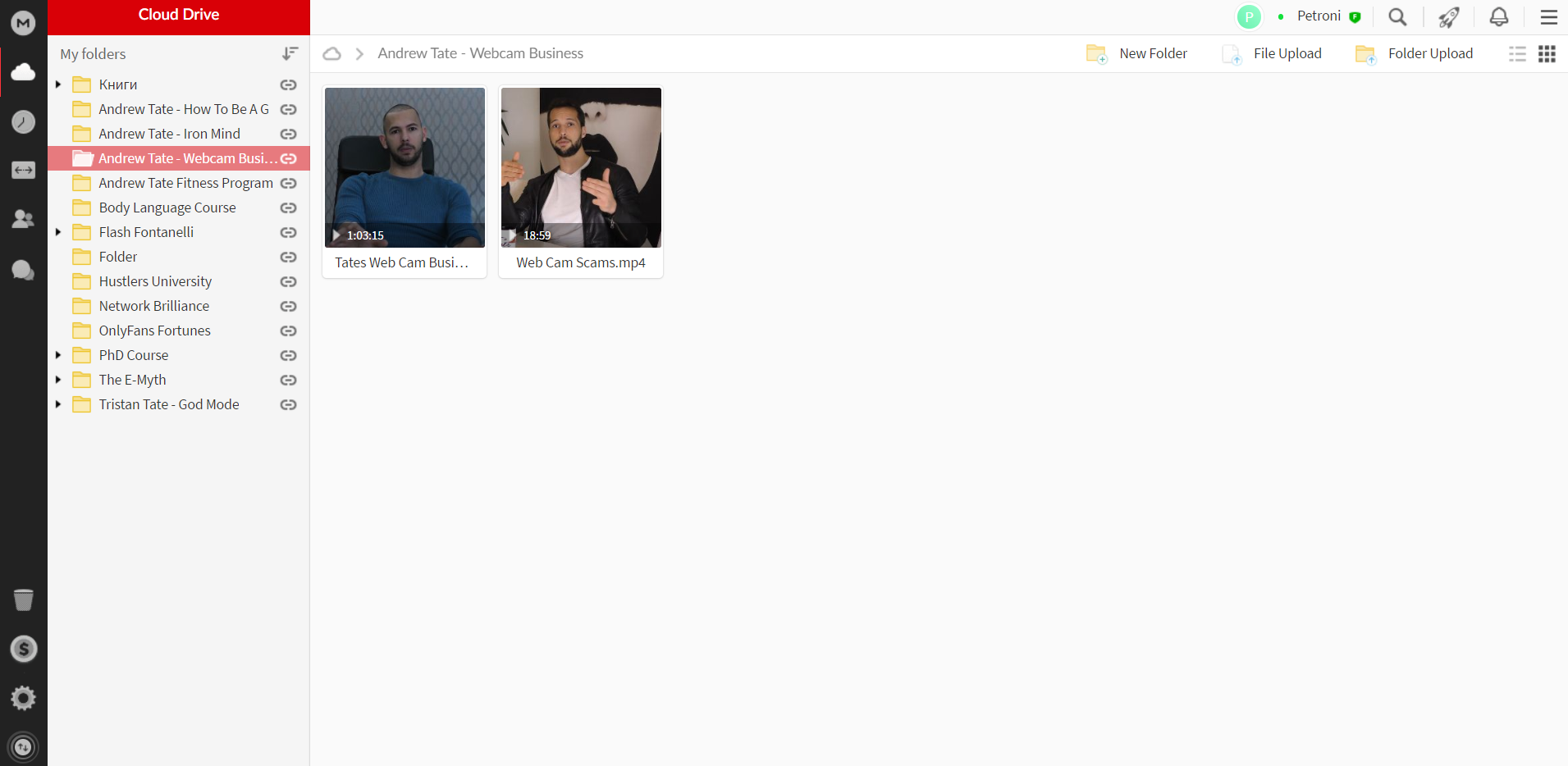Click link icon beside Flash Fontanelli
Screen dimensions: 1568x766
tap(288, 232)
